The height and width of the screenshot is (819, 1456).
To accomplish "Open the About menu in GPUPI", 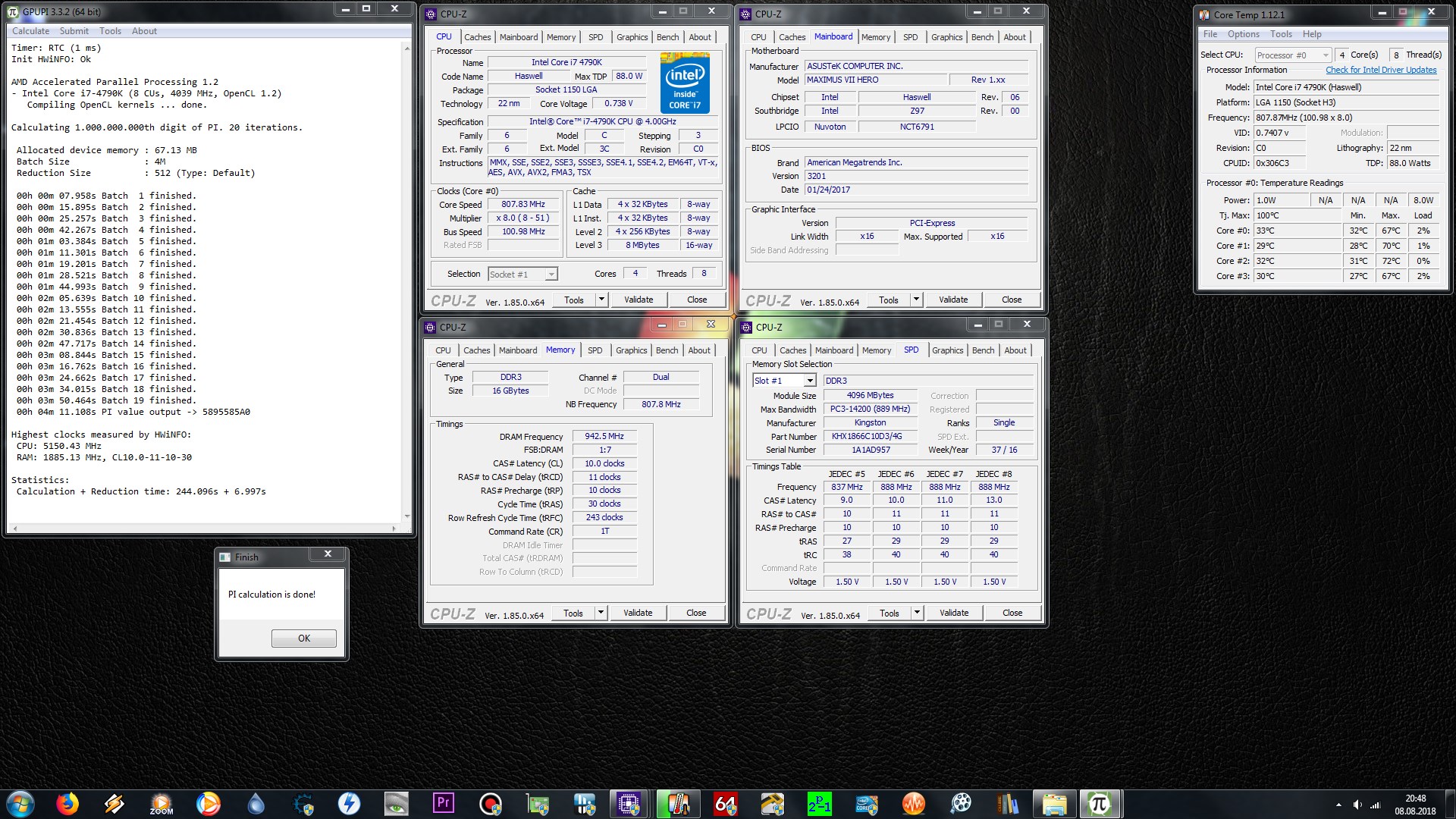I will point(144,31).
